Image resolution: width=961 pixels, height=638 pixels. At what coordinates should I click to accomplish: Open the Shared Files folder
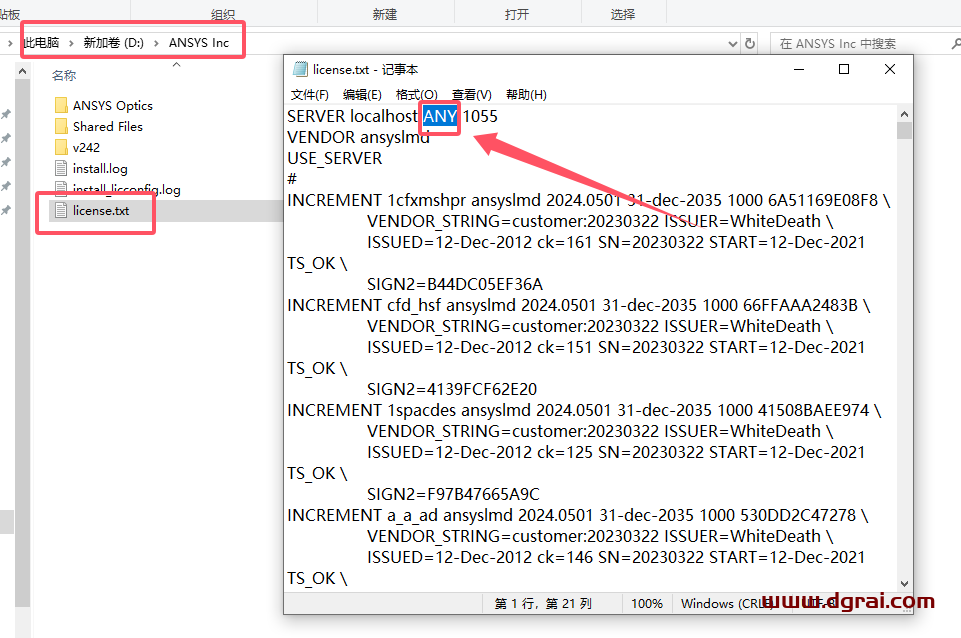(x=99, y=126)
